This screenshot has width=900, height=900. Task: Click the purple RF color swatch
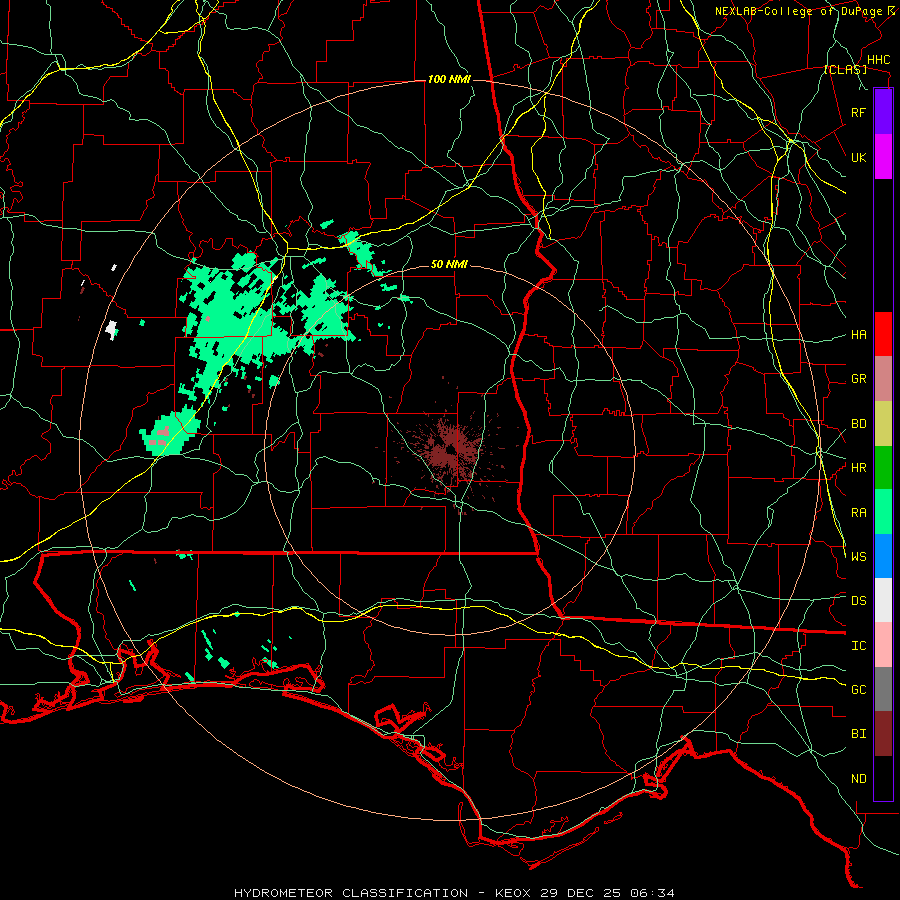point(883,112)
